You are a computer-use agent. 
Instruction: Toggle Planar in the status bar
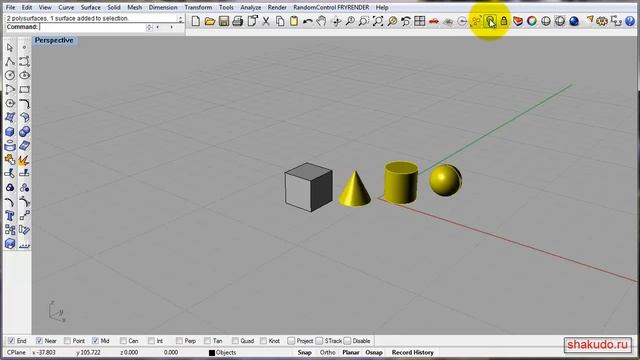[351, 352]
